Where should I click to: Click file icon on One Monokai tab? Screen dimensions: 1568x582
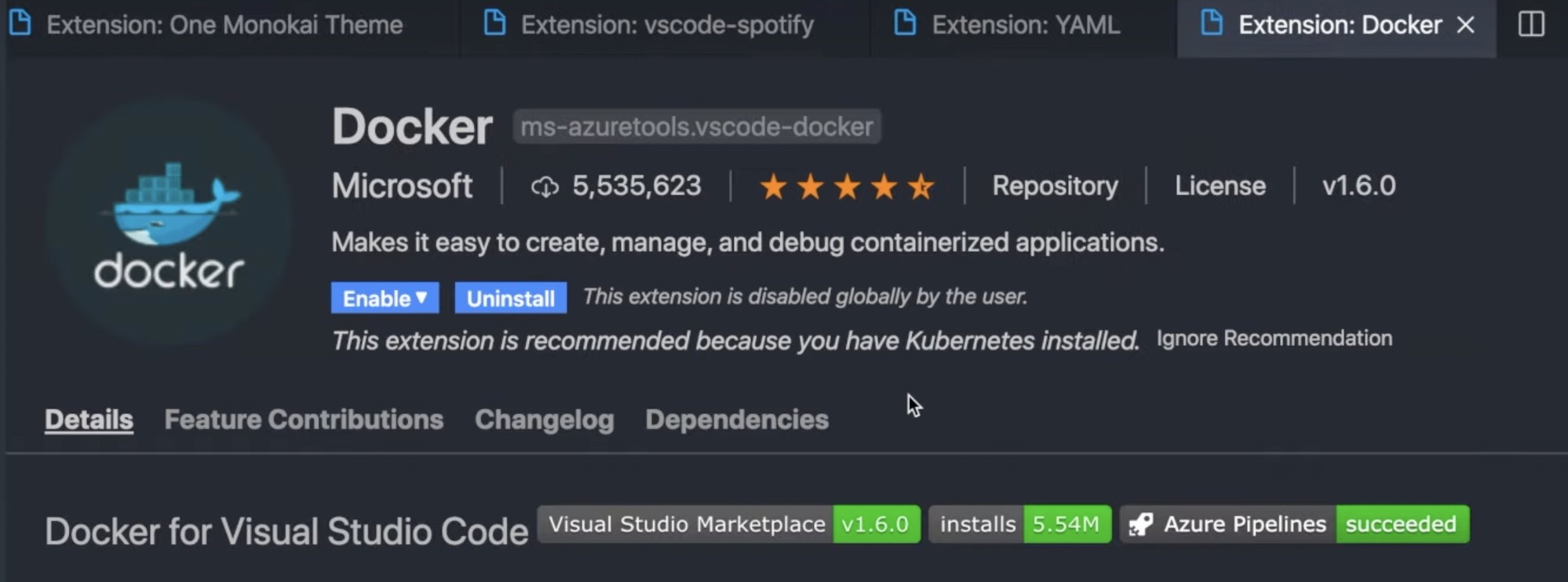tap(20, 24)
